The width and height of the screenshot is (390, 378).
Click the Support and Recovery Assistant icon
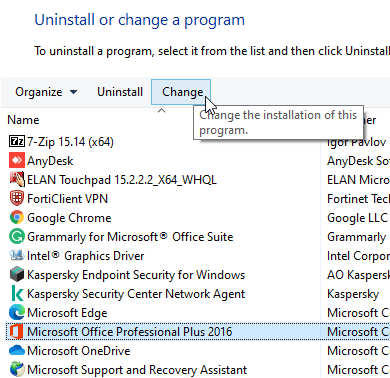[17, 370]
